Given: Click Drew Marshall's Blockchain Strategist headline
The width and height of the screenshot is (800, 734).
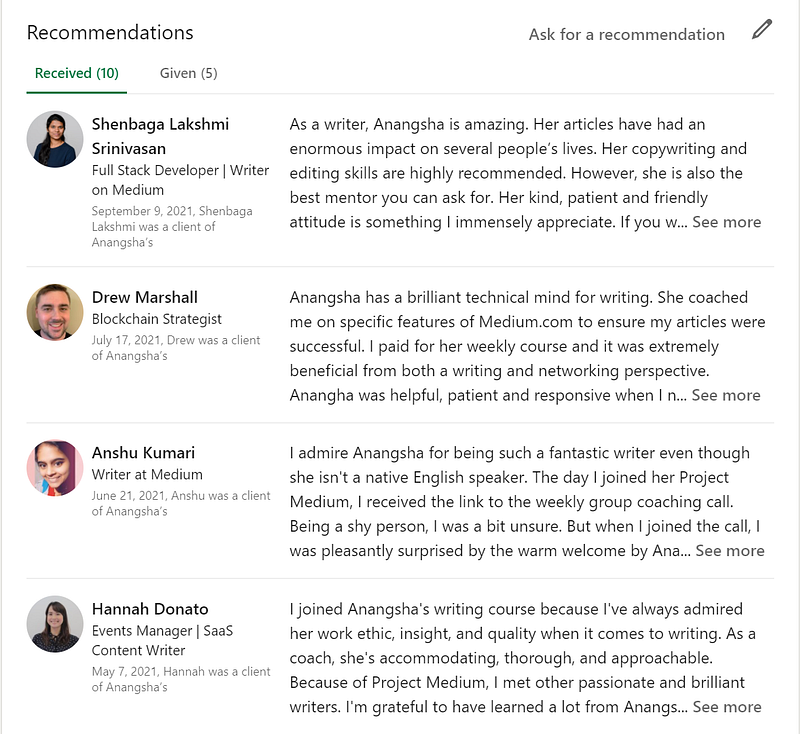Looking at the screenshot, I should click(157, 319).
